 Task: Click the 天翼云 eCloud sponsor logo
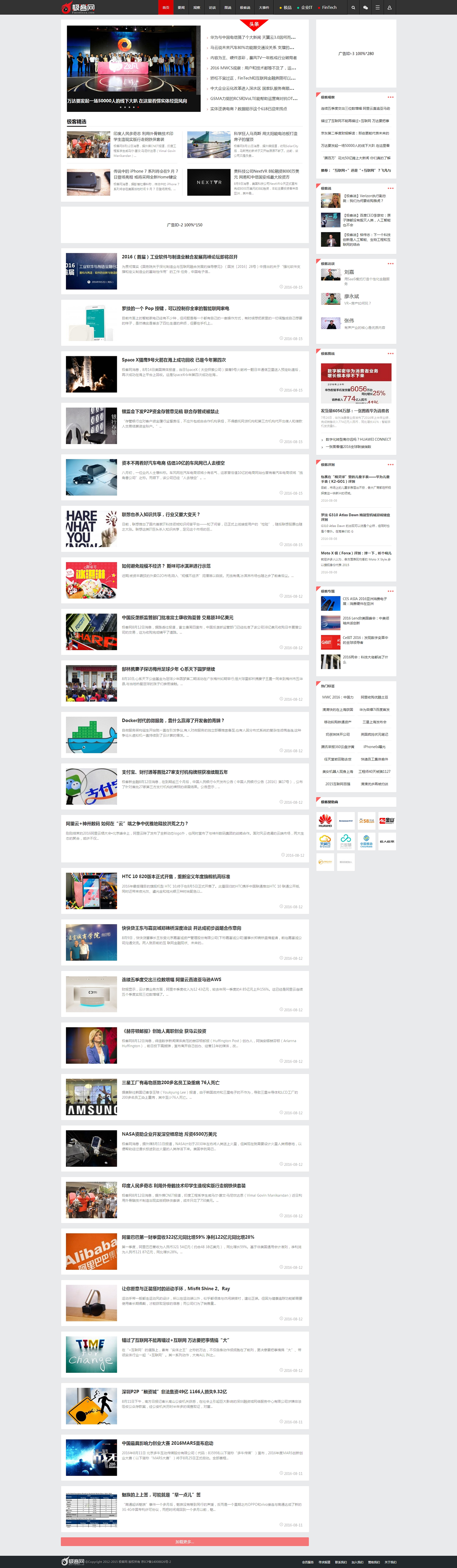[x=325, y=841]
